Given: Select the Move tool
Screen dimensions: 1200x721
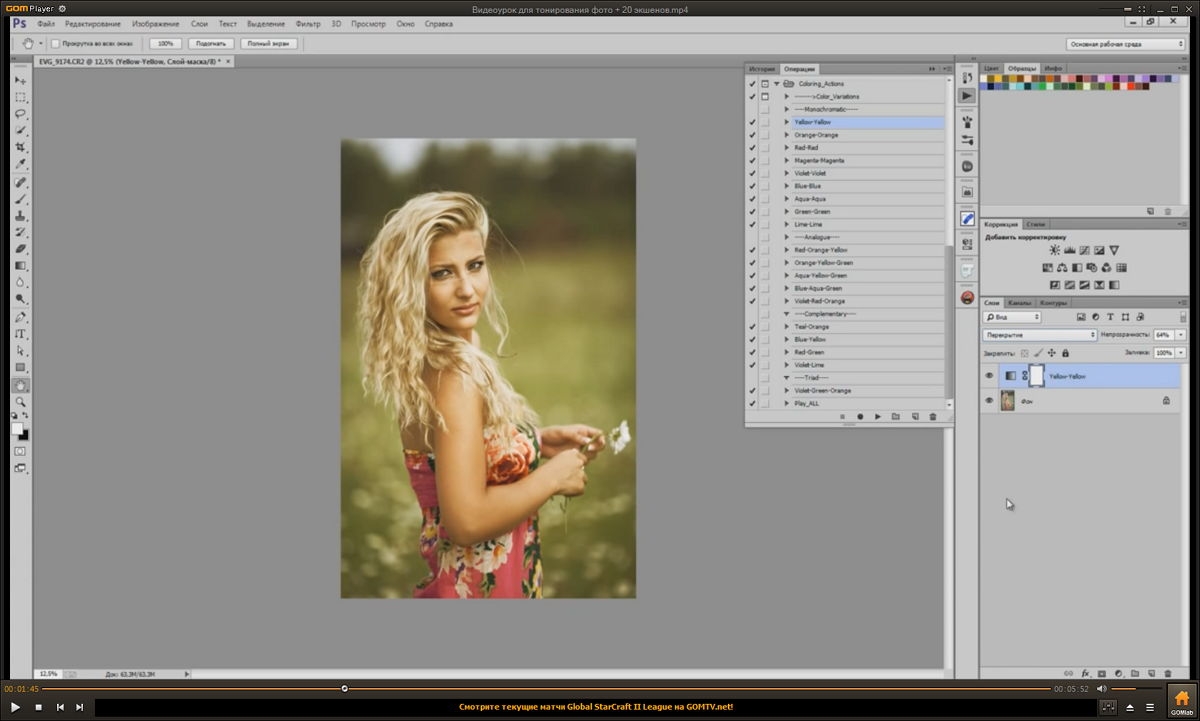Looking at the screenshot, I should click(x=21, y=80).
